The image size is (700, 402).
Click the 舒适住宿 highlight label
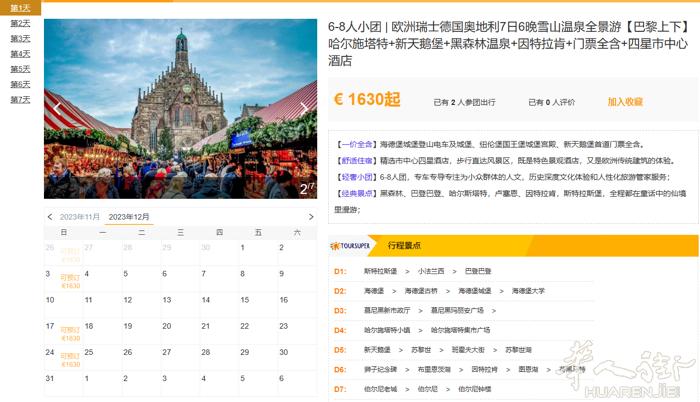(x=357, y=161)
